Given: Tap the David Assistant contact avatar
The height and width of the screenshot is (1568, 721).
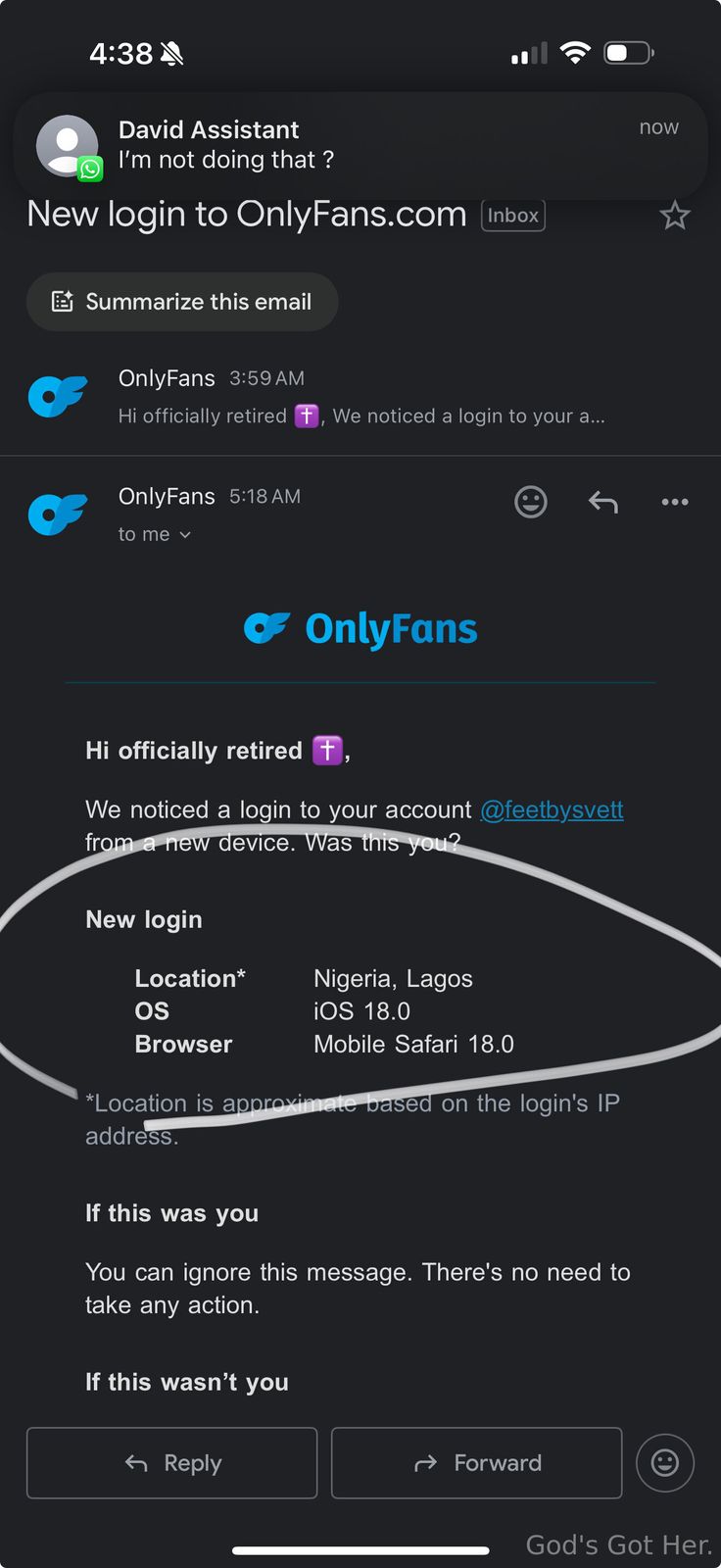Looking at the screenshot, I should [x=68, y=146].
